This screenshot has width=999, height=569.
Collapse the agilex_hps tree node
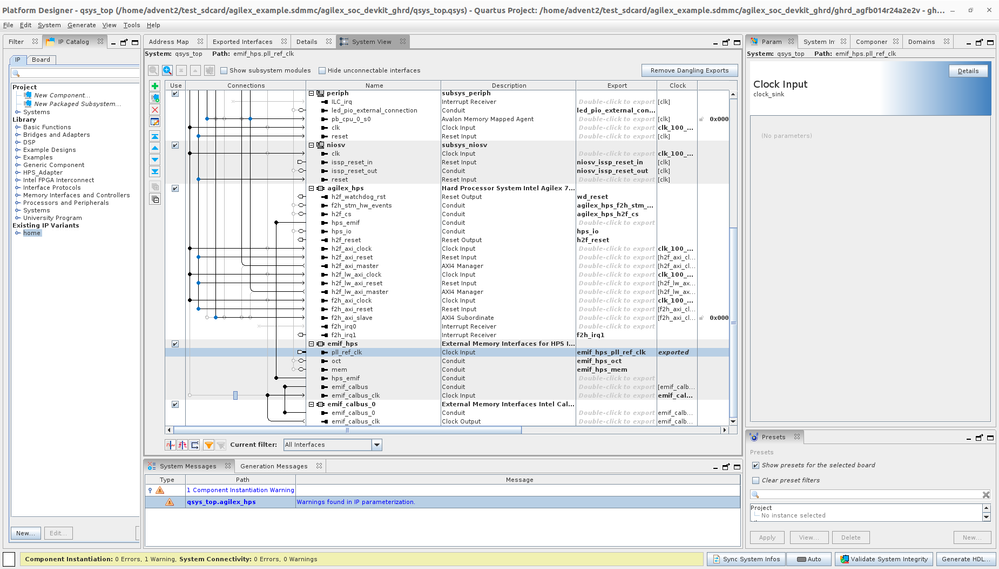click(x=312, y=188)
